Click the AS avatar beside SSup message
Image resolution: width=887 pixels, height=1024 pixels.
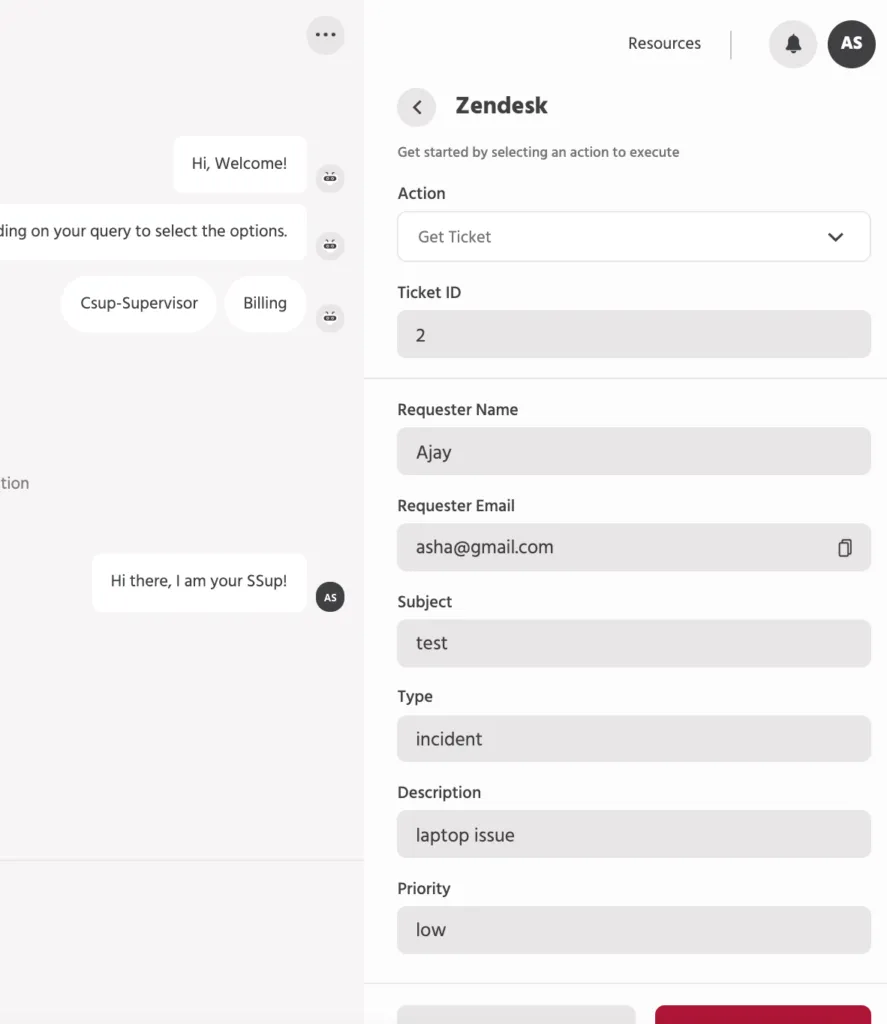(330, 597)
